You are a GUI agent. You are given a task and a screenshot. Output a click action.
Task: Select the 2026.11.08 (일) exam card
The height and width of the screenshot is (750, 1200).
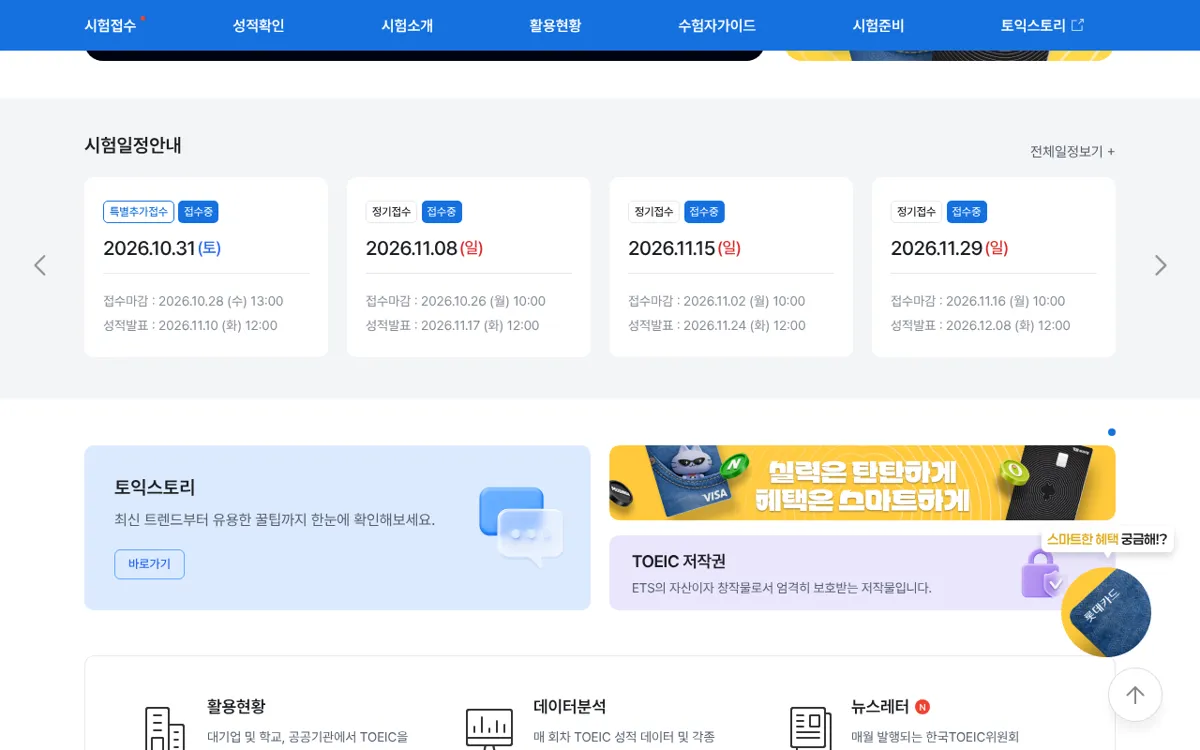pyautogui.click(x=468, y=267)
